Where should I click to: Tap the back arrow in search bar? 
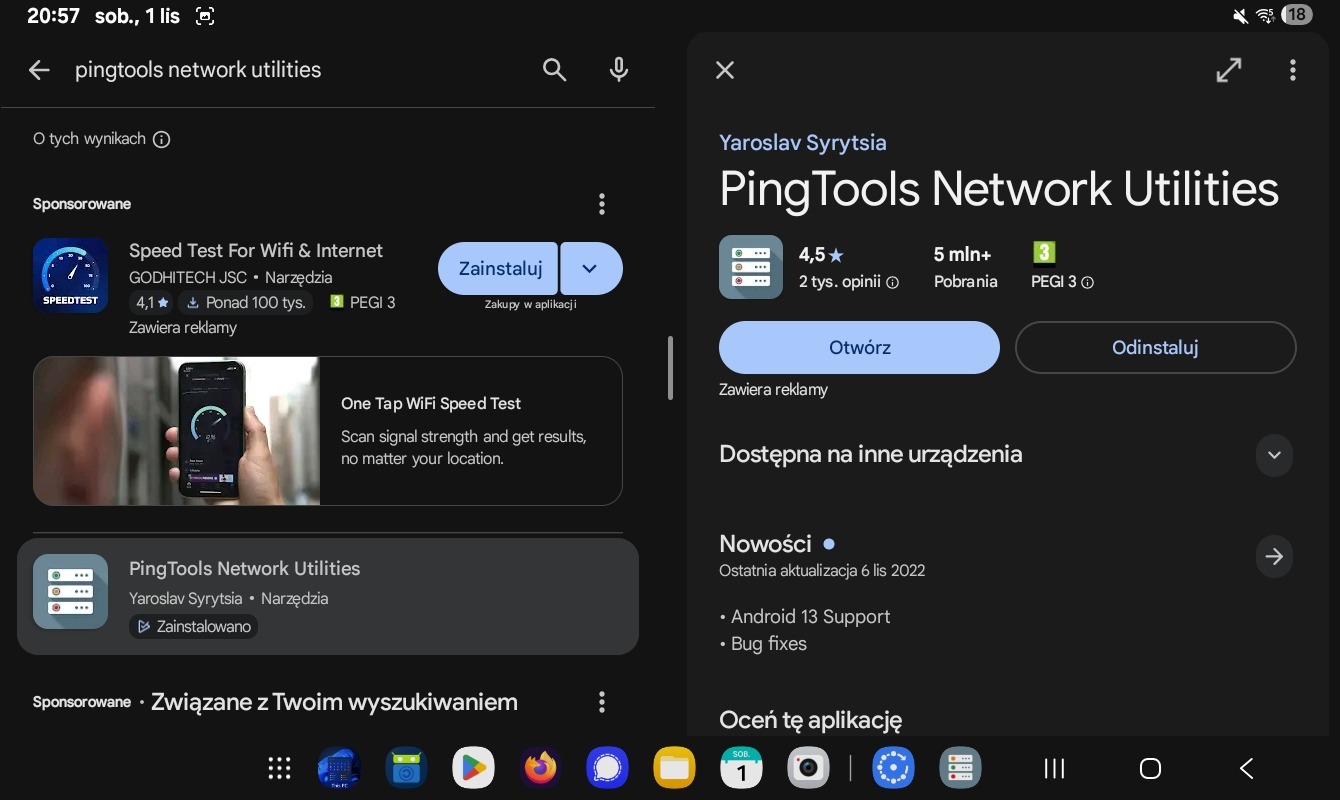click(x=39, y=70)
